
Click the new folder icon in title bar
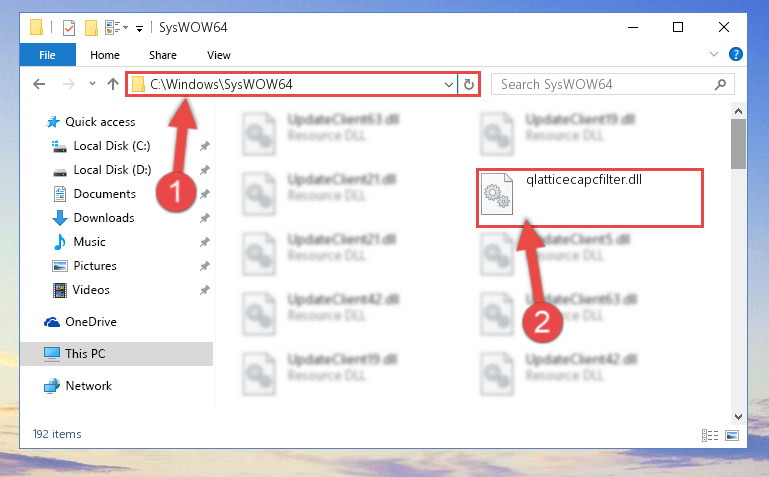click(91, 28)
